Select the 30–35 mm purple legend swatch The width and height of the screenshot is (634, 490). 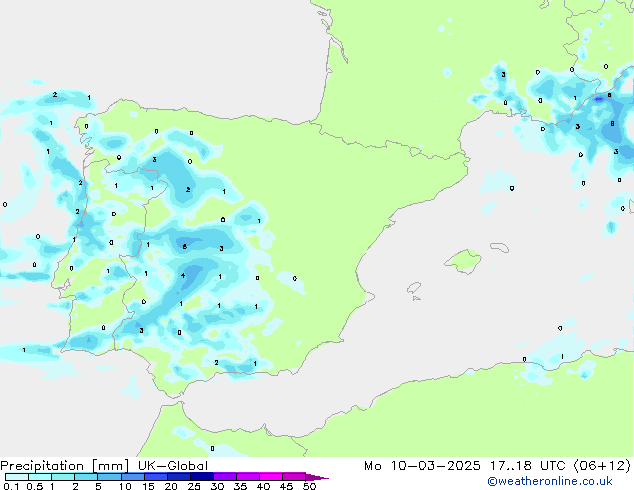point(224,477)
